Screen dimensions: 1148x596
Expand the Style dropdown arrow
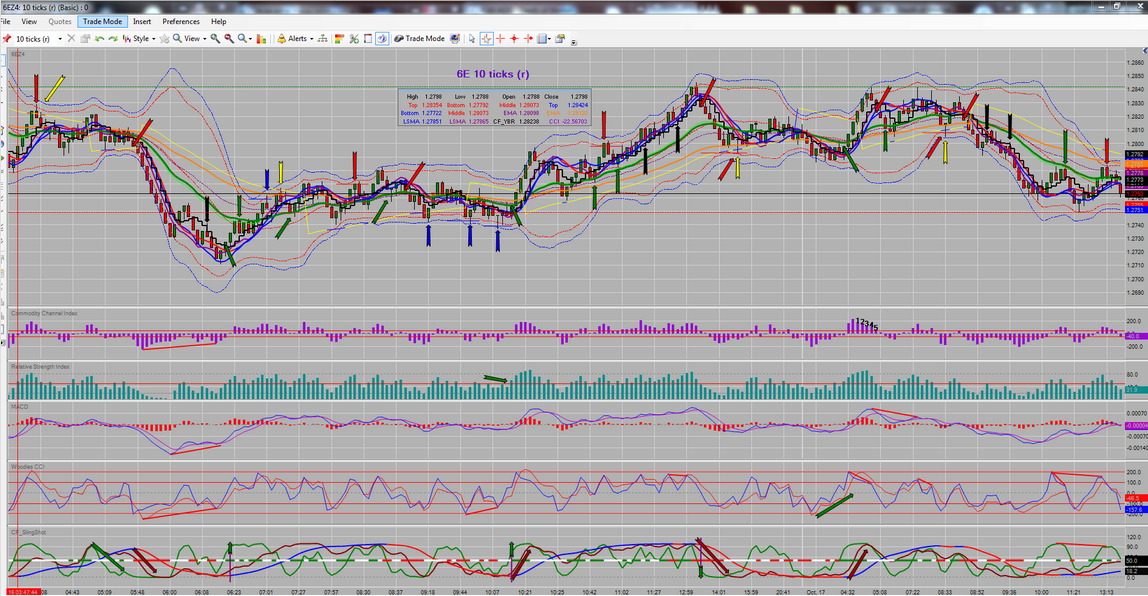point(153,39)
